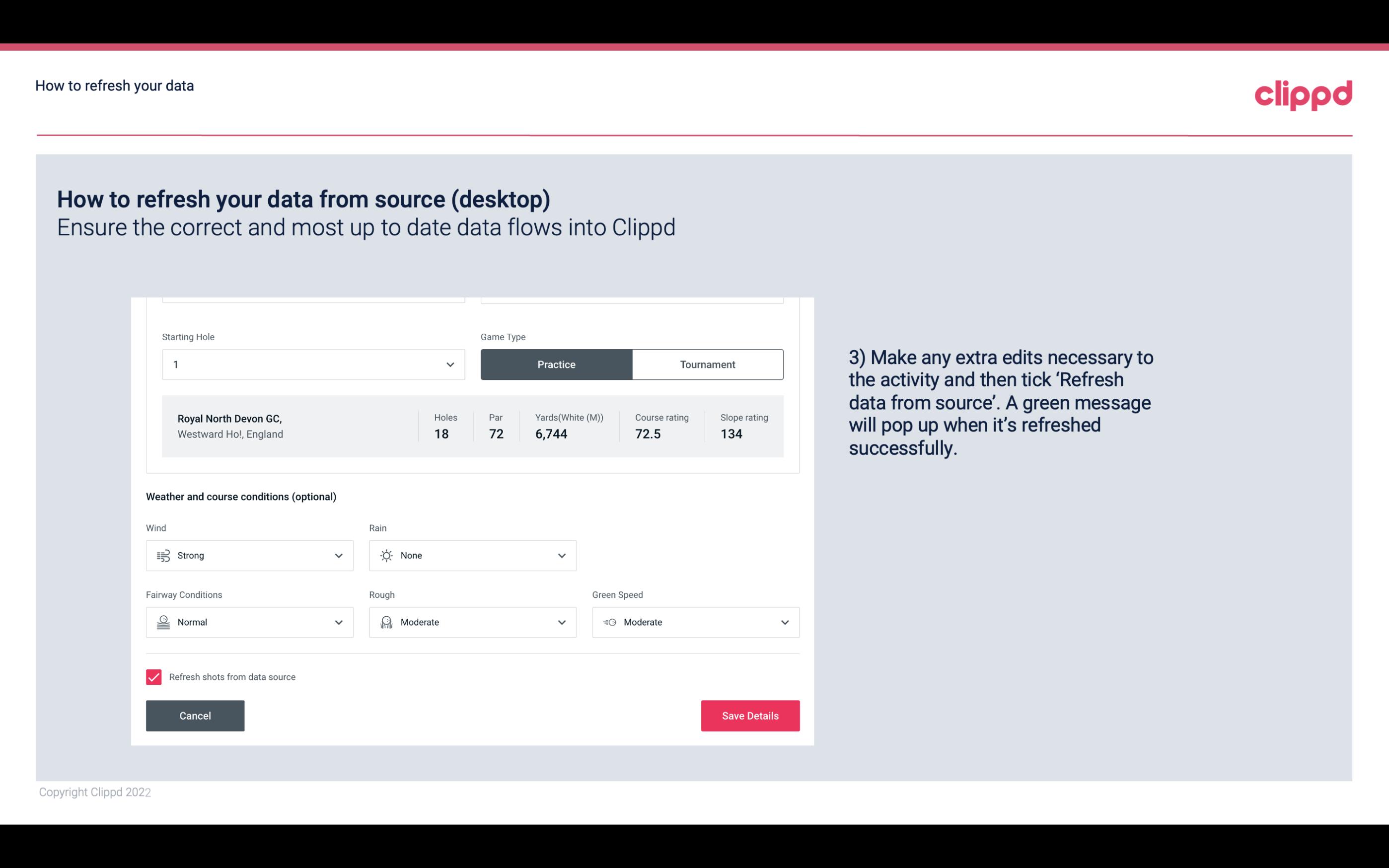Click Cancel button
Viewport: 1389px width, 868px height.
coord(195,715)
